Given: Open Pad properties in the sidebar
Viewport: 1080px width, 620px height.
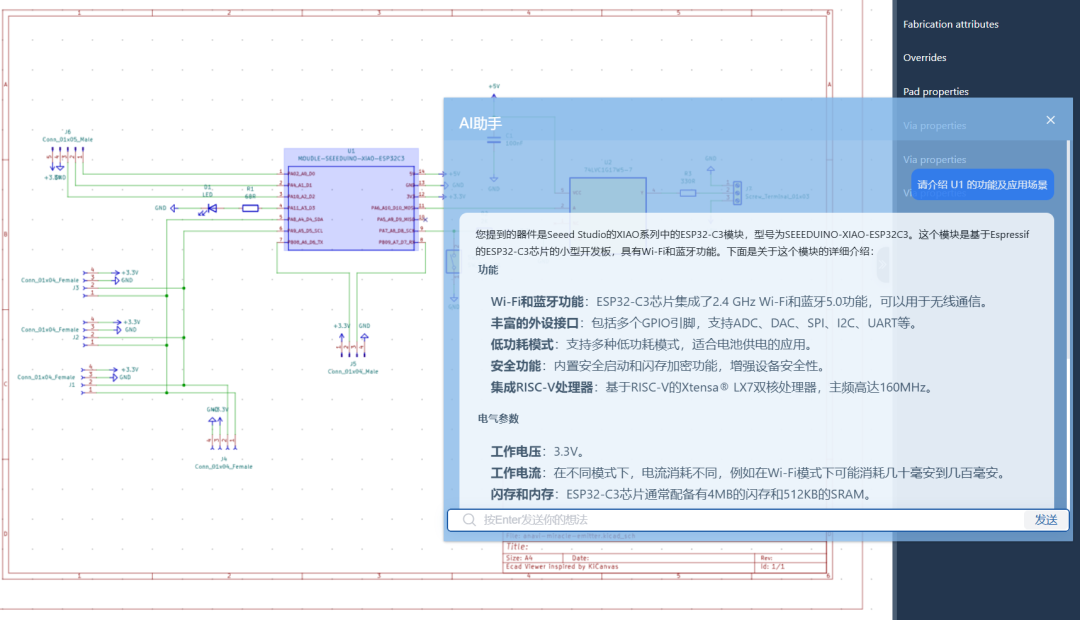Looking at the screenshot, I should pos(935,92).
